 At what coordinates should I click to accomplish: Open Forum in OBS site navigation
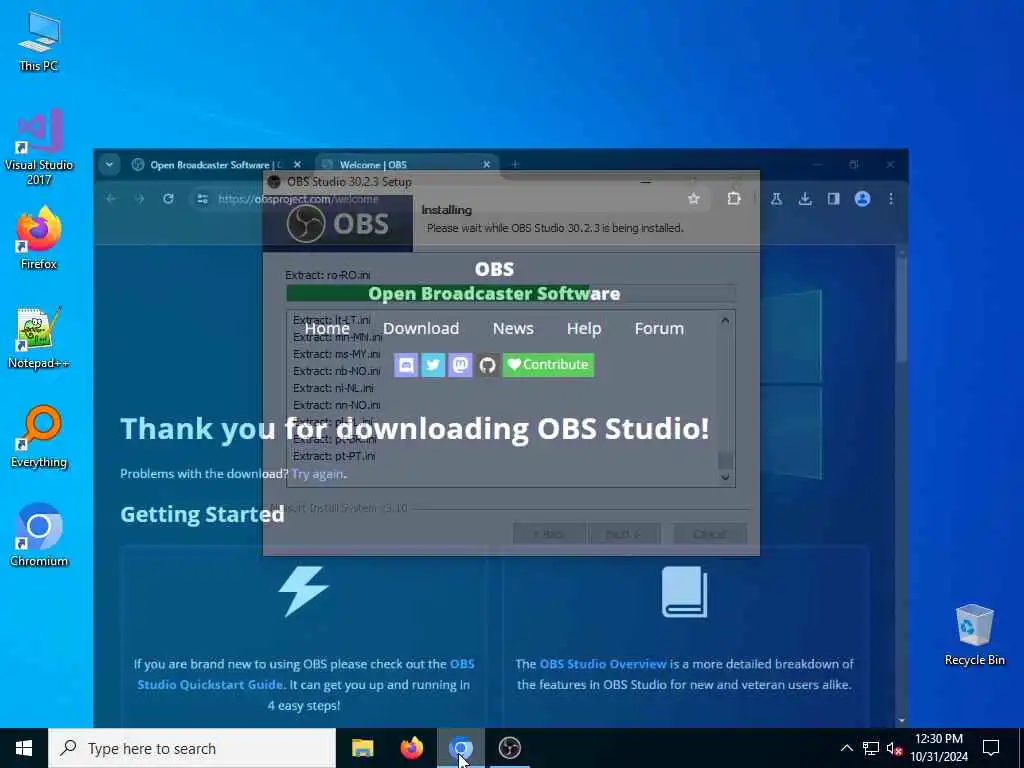659,328
